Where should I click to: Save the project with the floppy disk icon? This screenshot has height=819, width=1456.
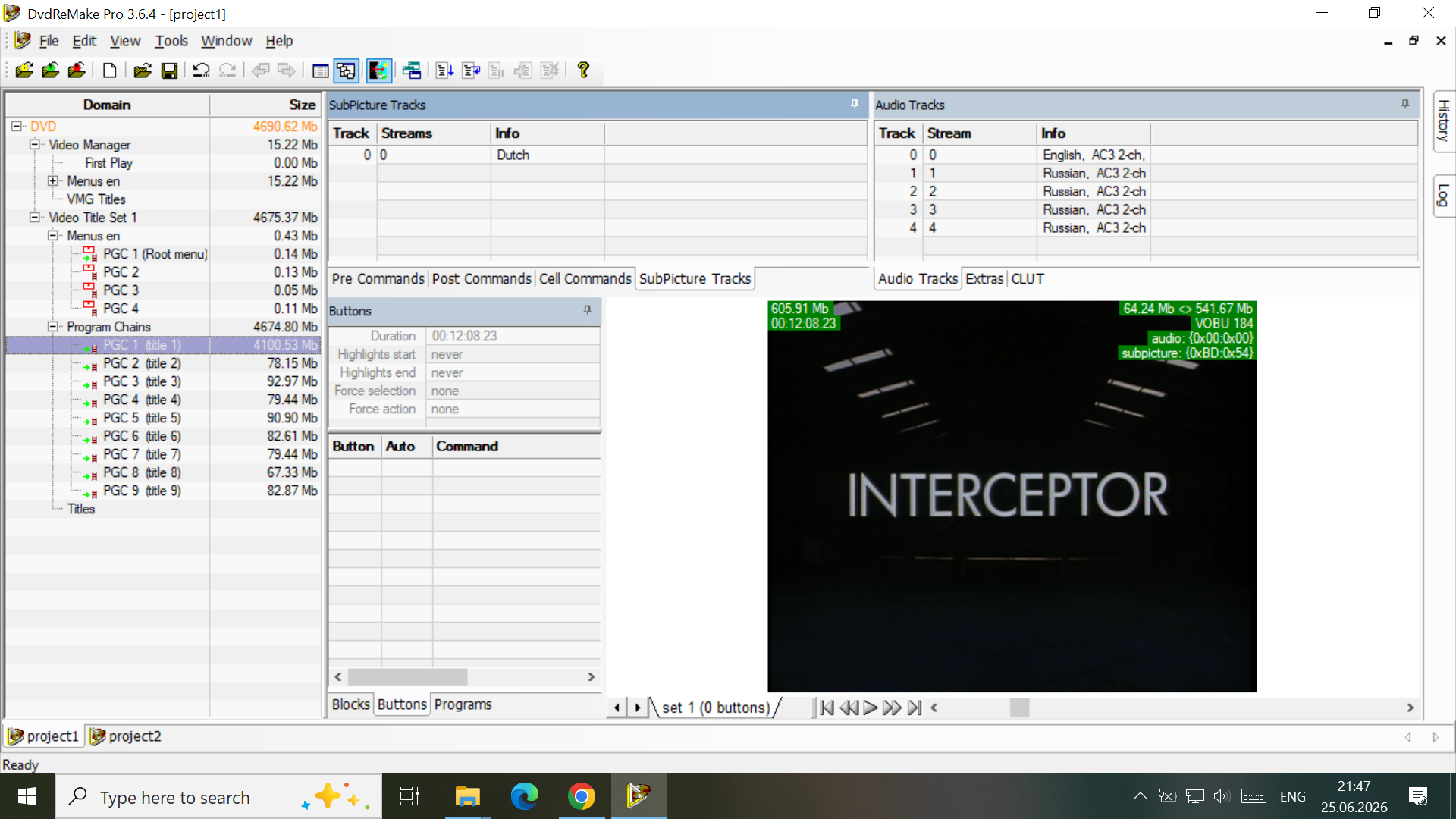point(169,71)
